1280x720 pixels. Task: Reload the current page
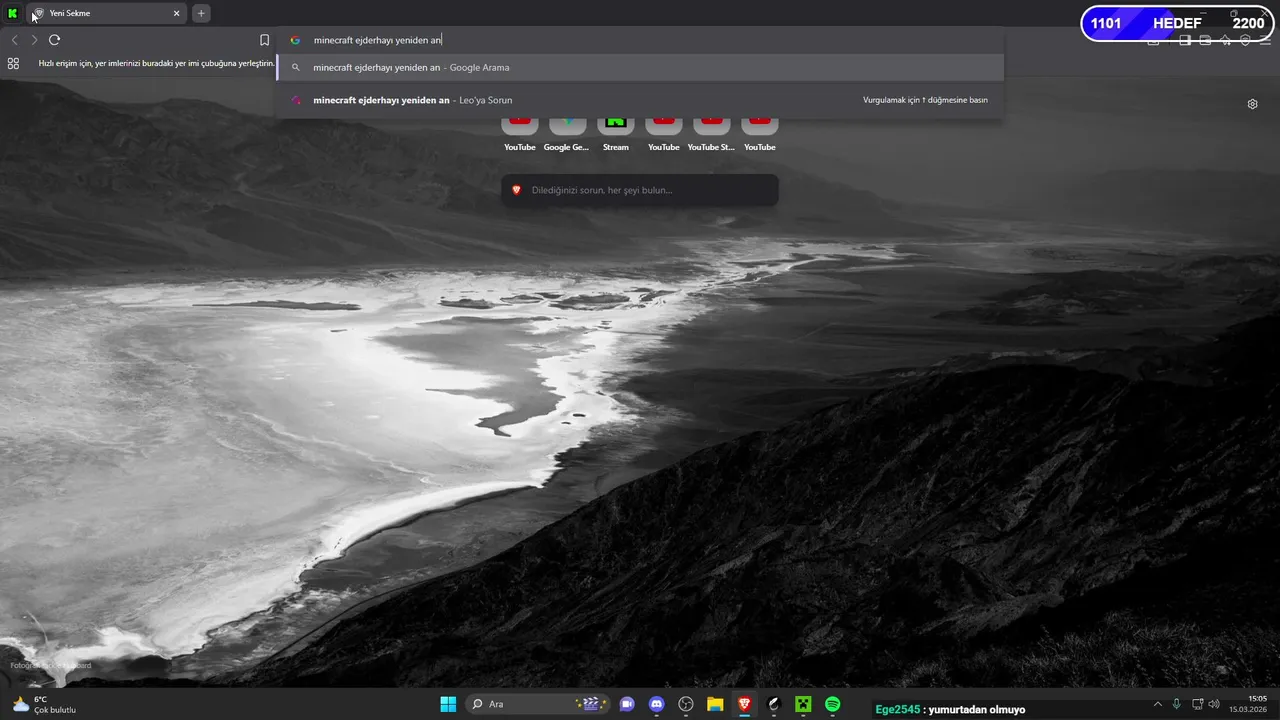tap(54, 40)
